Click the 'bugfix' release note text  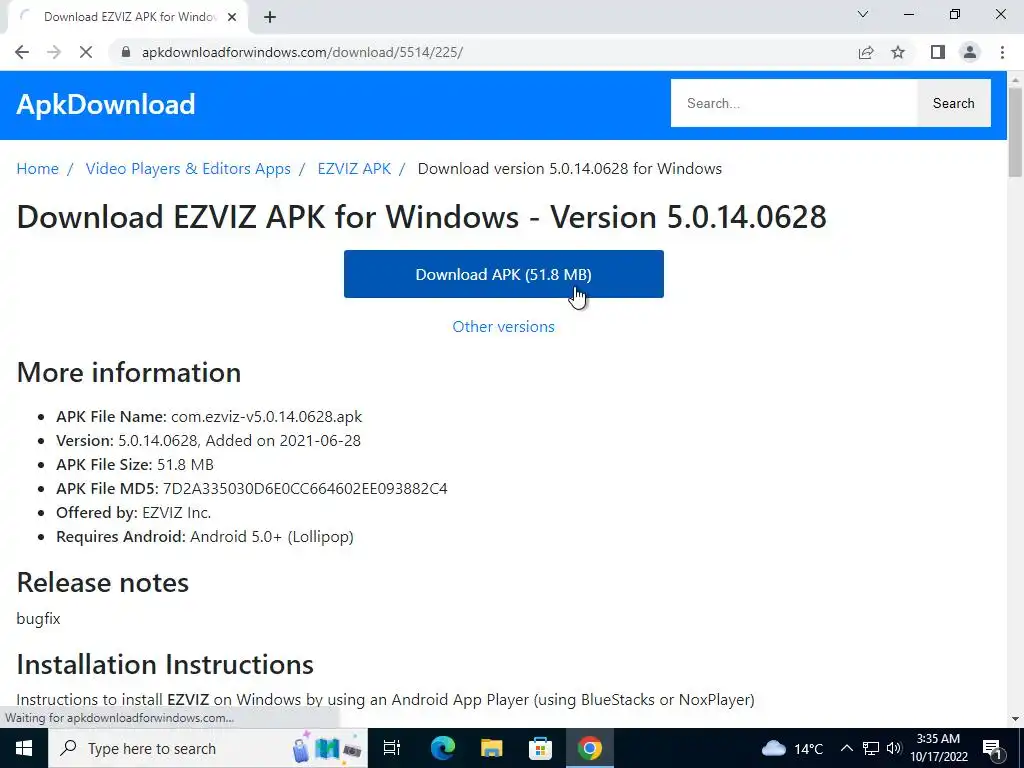click(39, 618)
